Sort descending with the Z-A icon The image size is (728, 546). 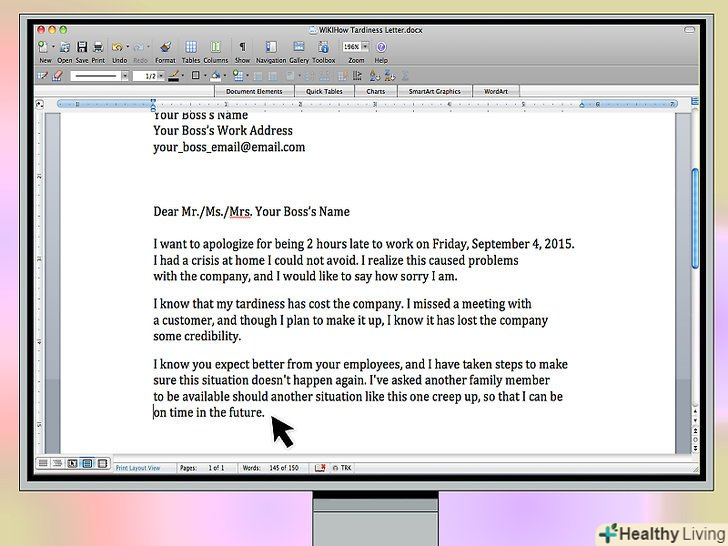tap(390, 76)
